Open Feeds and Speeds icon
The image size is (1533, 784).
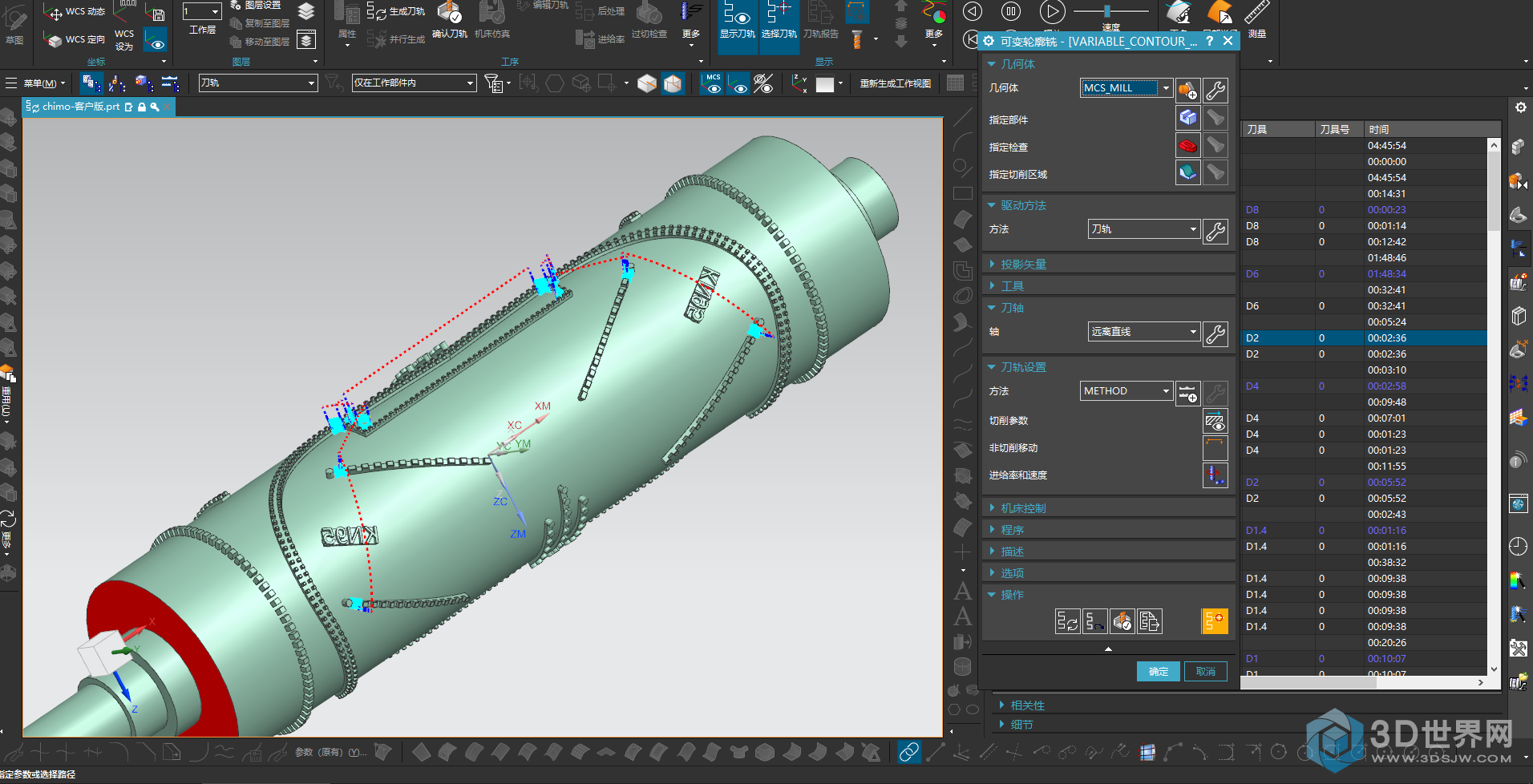click(1215, 475)
